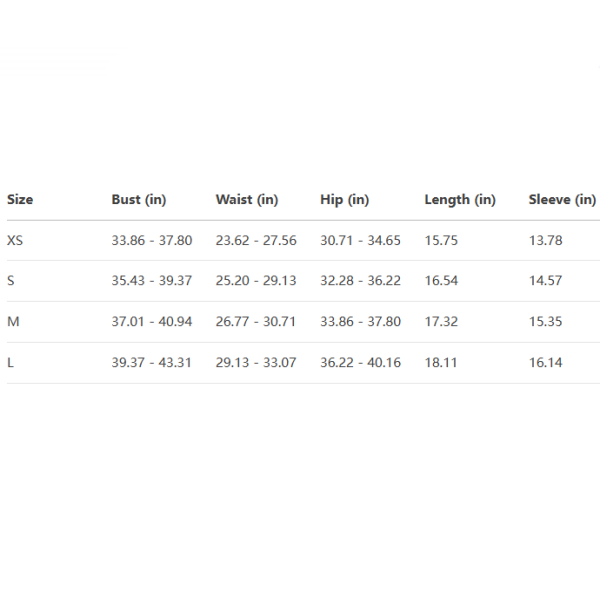This screenshot has width=600, height=600.
Task: Click the L size row label
Action: click(11, 363)
